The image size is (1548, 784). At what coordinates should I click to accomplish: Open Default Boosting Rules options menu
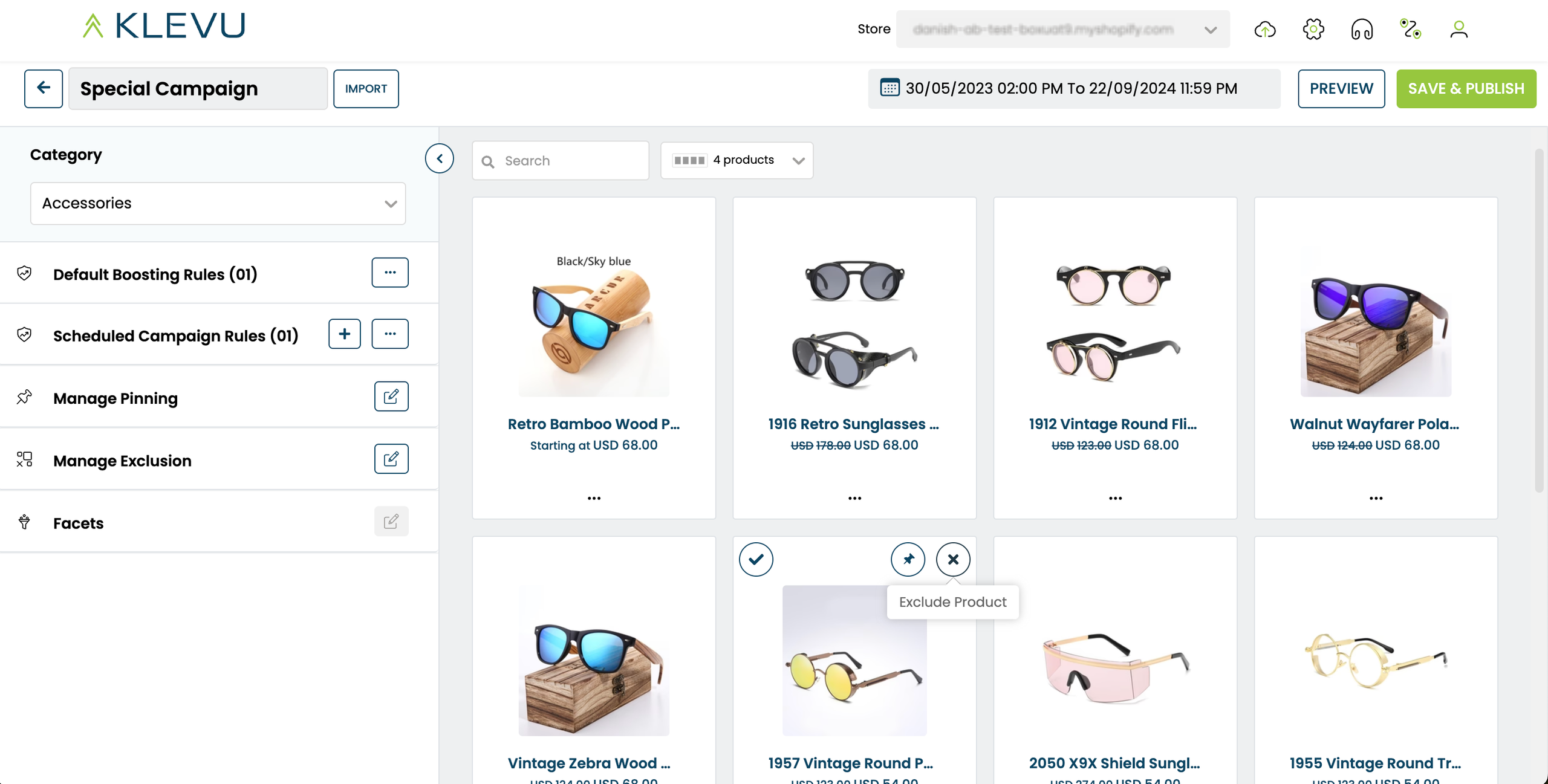390,272
